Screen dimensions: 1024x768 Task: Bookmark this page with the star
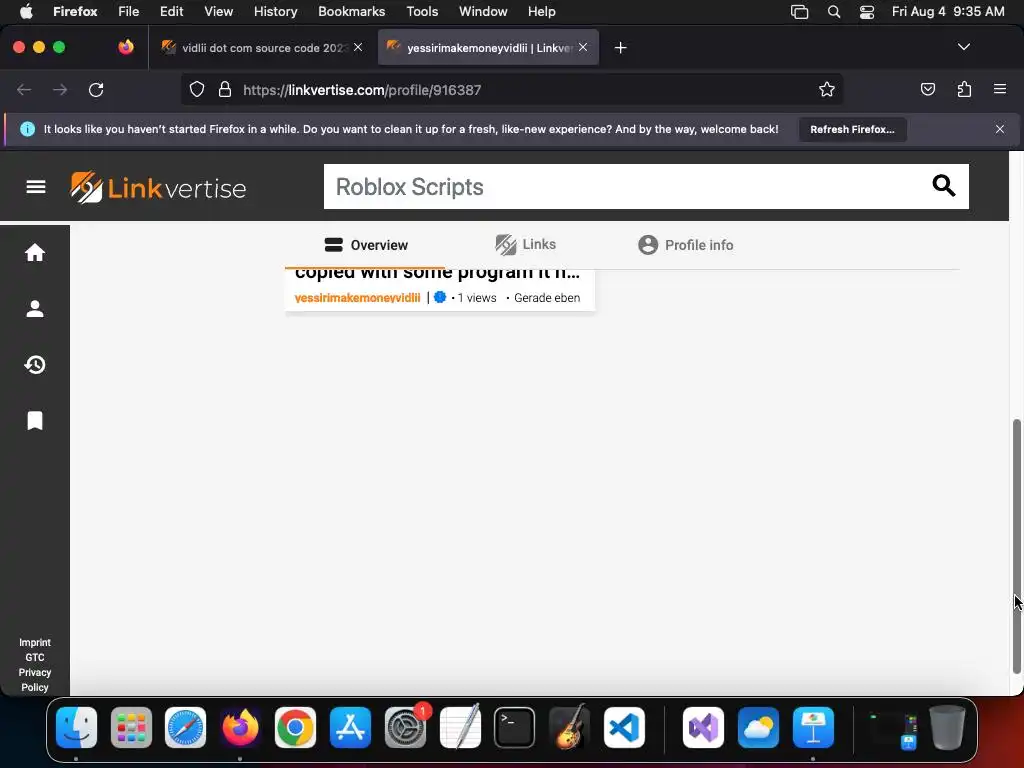pos(827,89)
